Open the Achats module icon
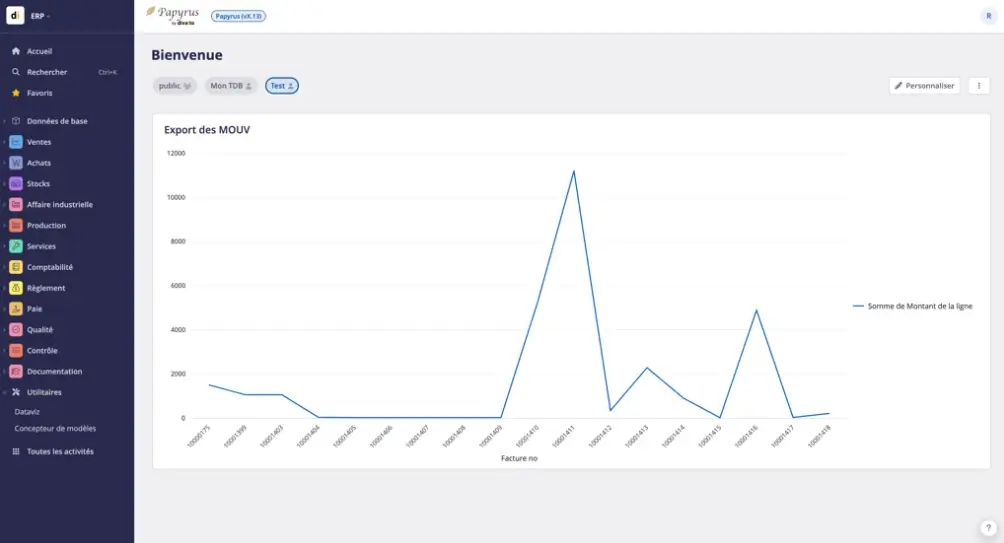Viewport: 1004px width, 543px height. [16, 163]
